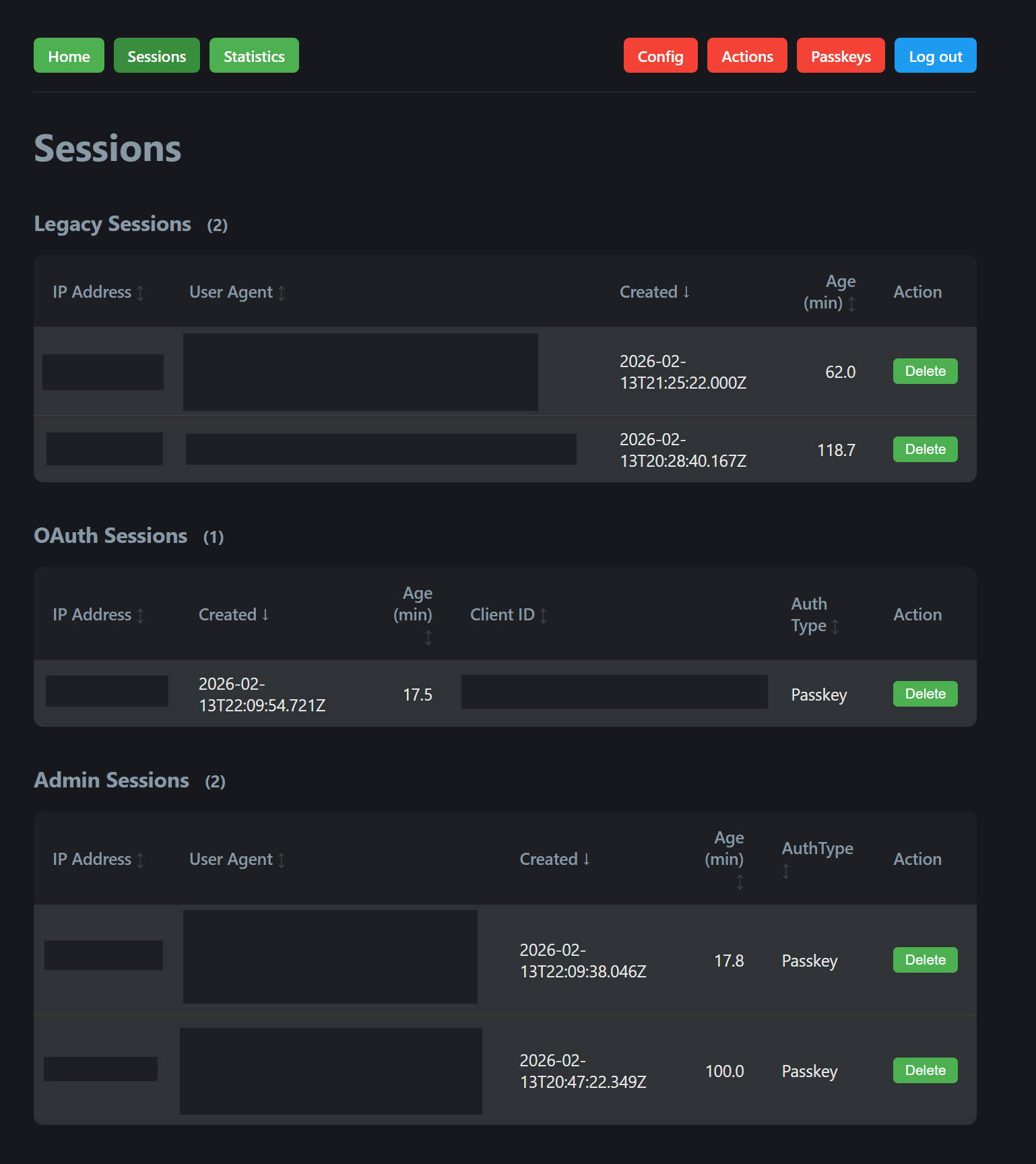Sort OAuth Sessions by Age (min) arrow
The height and width of the screenshot is (1164, 1036).
428,637
